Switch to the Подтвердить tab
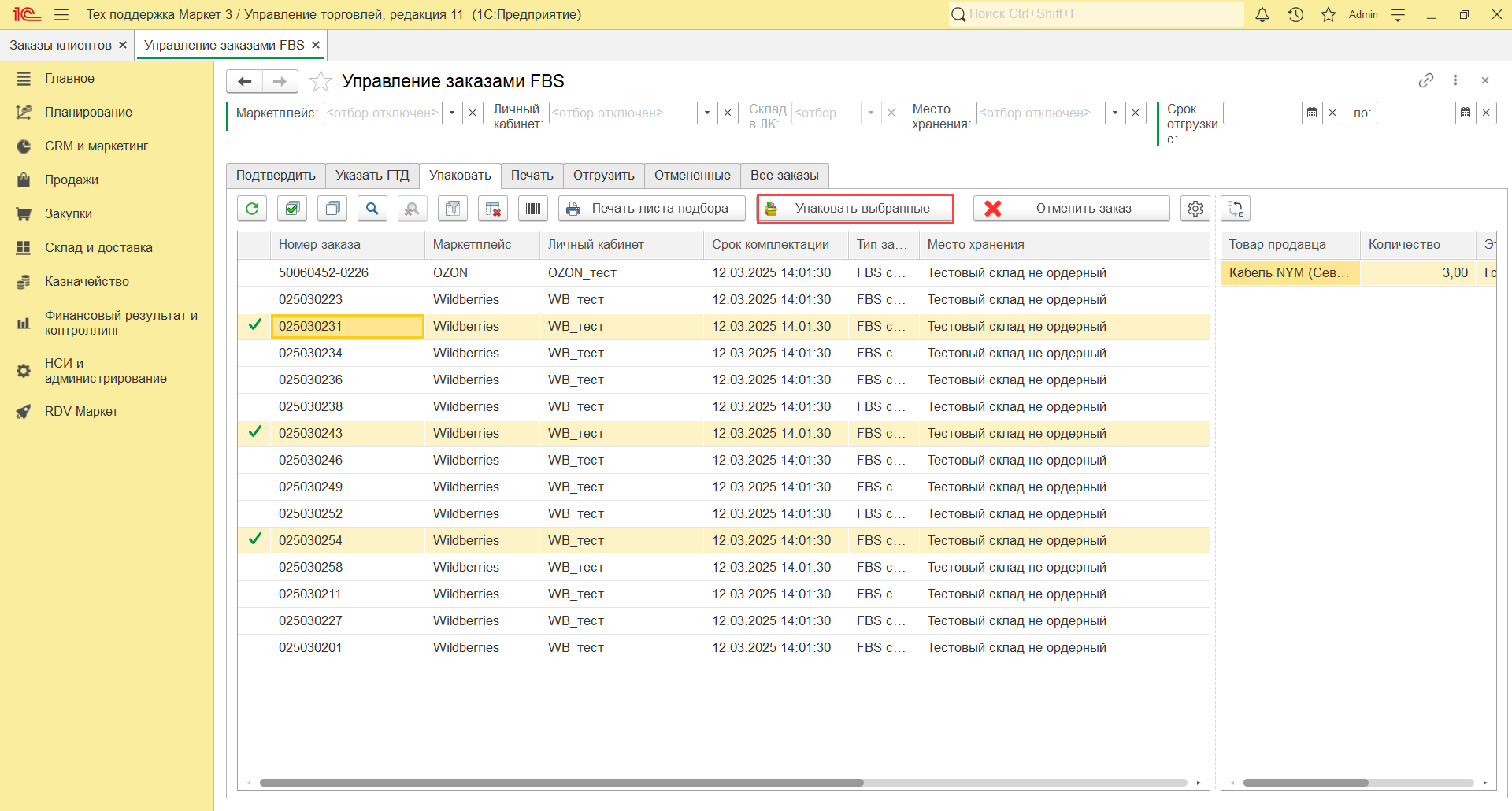1512x811 pixels. (x=276, y=175)
